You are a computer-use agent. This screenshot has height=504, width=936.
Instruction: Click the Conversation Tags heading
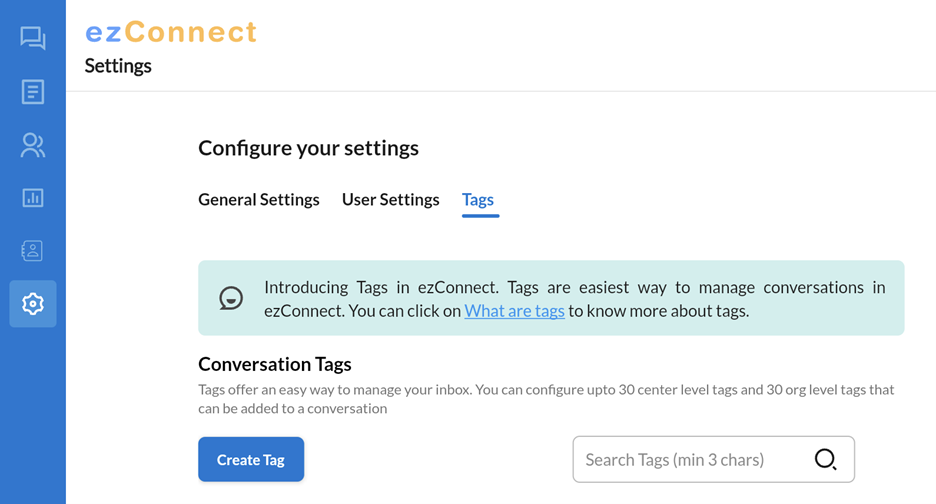pos(275,364)
